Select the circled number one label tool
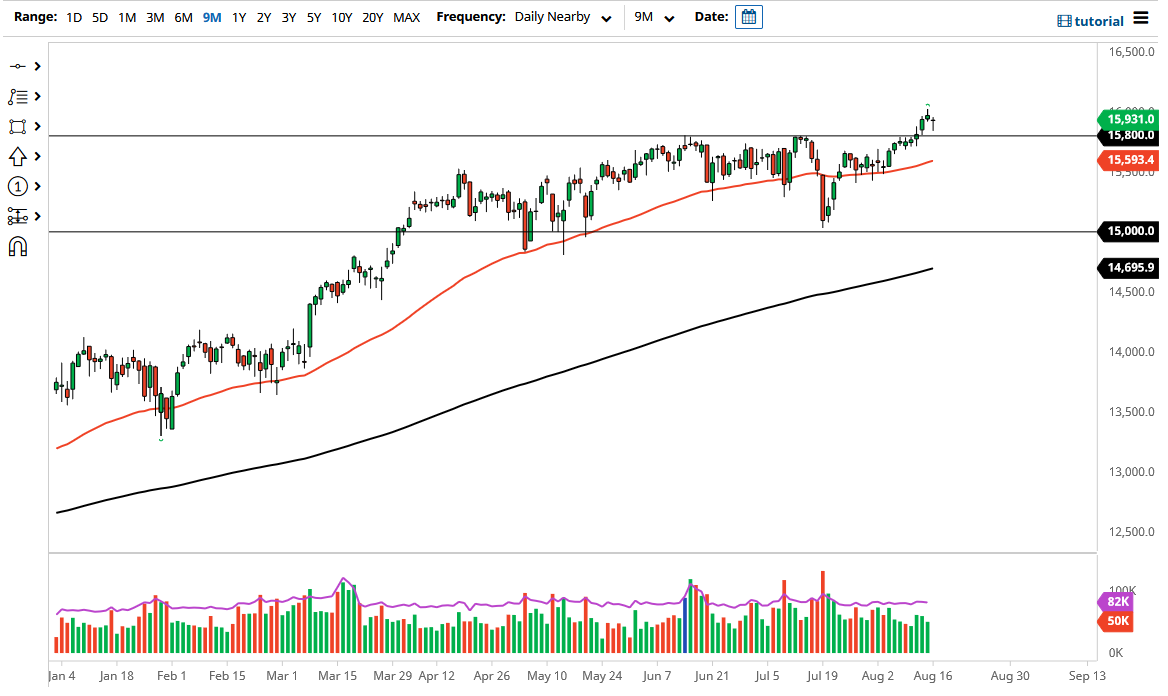 (x=17, y=186)
